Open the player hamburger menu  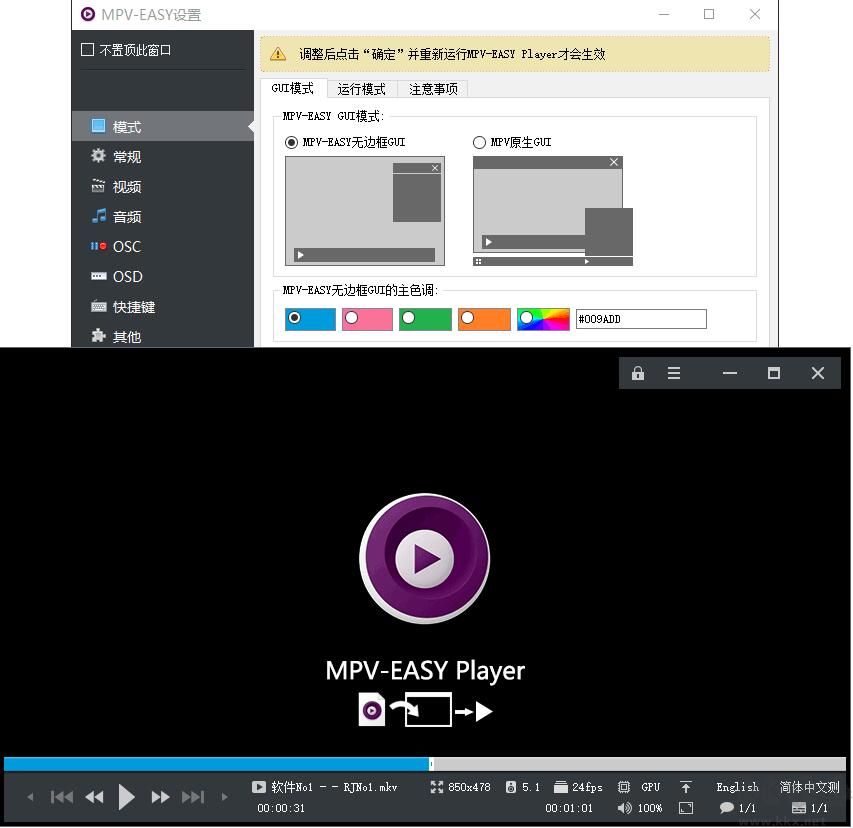tap(674, 372)
